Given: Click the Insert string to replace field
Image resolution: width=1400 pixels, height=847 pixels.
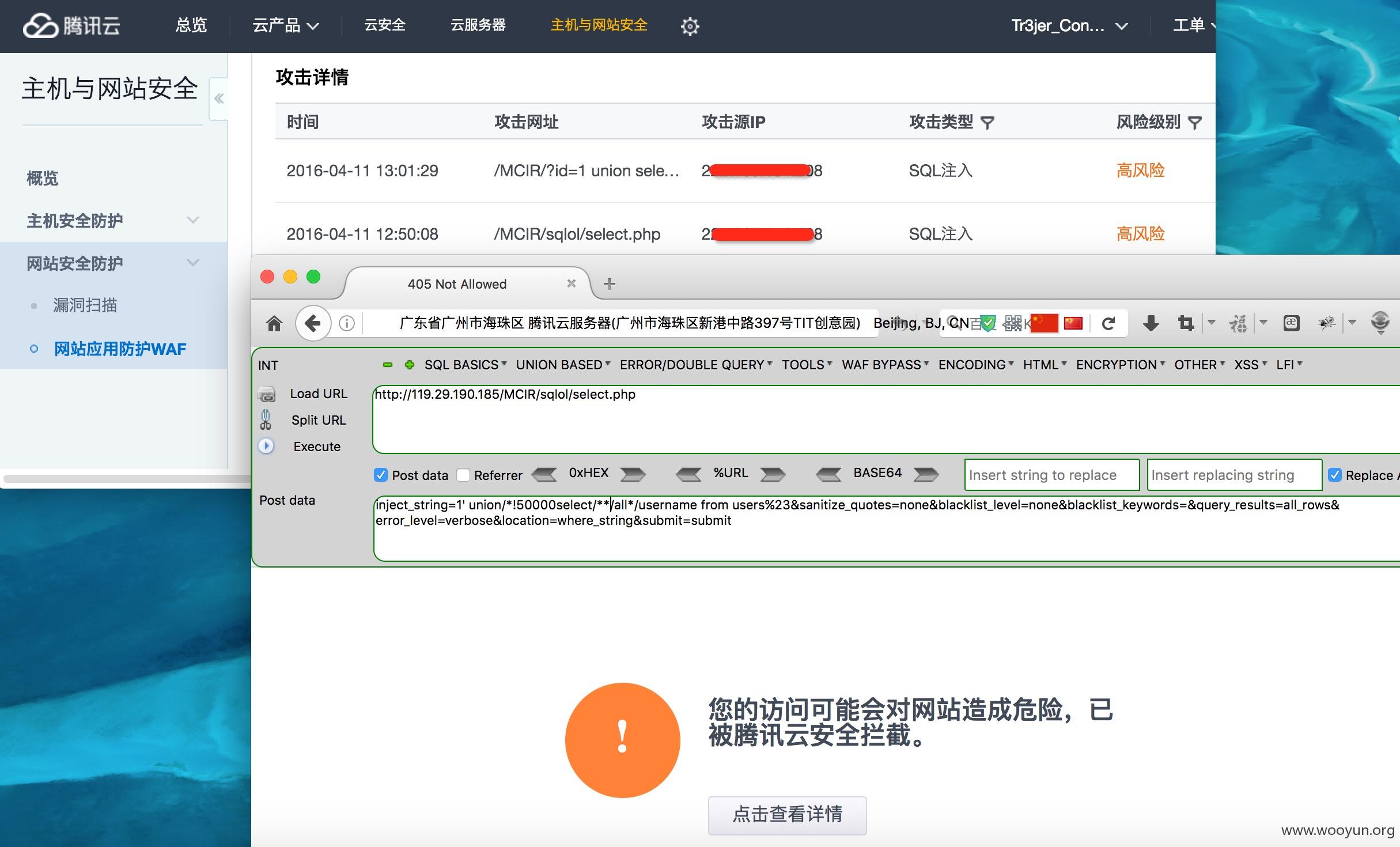Looking at the screenshot, I should tap(1052, 475).
